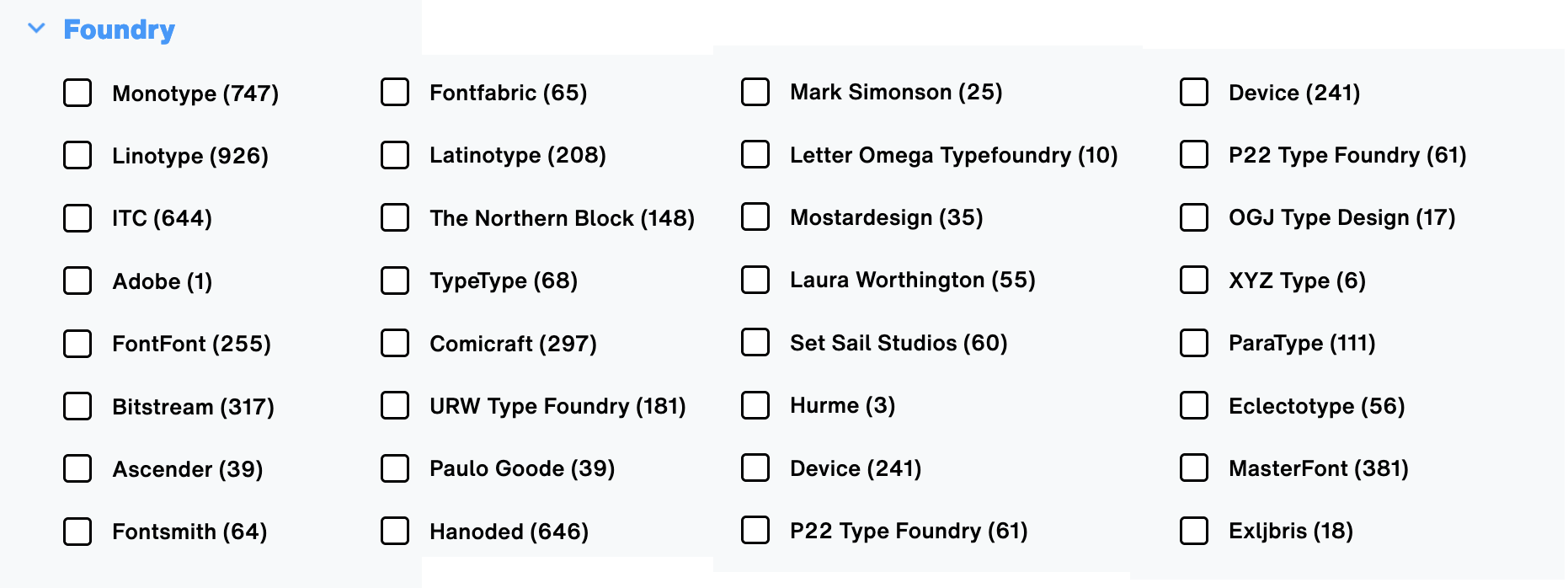Toggle the Hanoded (646) checkbox
Image resolution: width=1568 pixels, height=588 pixels.
click(395, 531)
